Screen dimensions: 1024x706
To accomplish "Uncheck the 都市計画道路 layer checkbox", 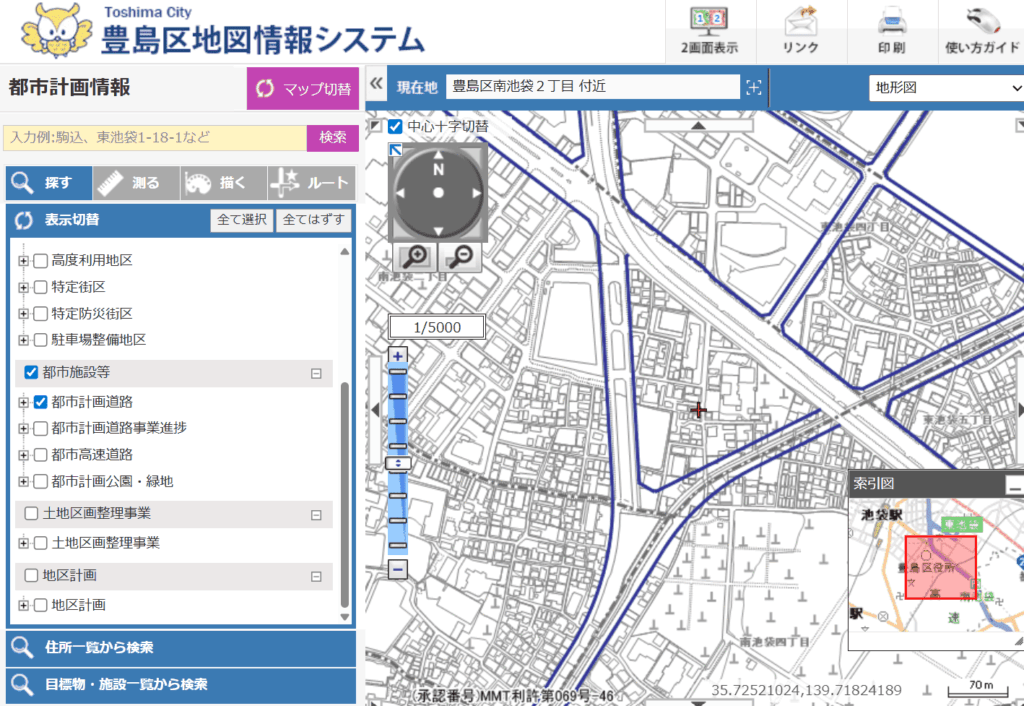I will click(41, 402).
